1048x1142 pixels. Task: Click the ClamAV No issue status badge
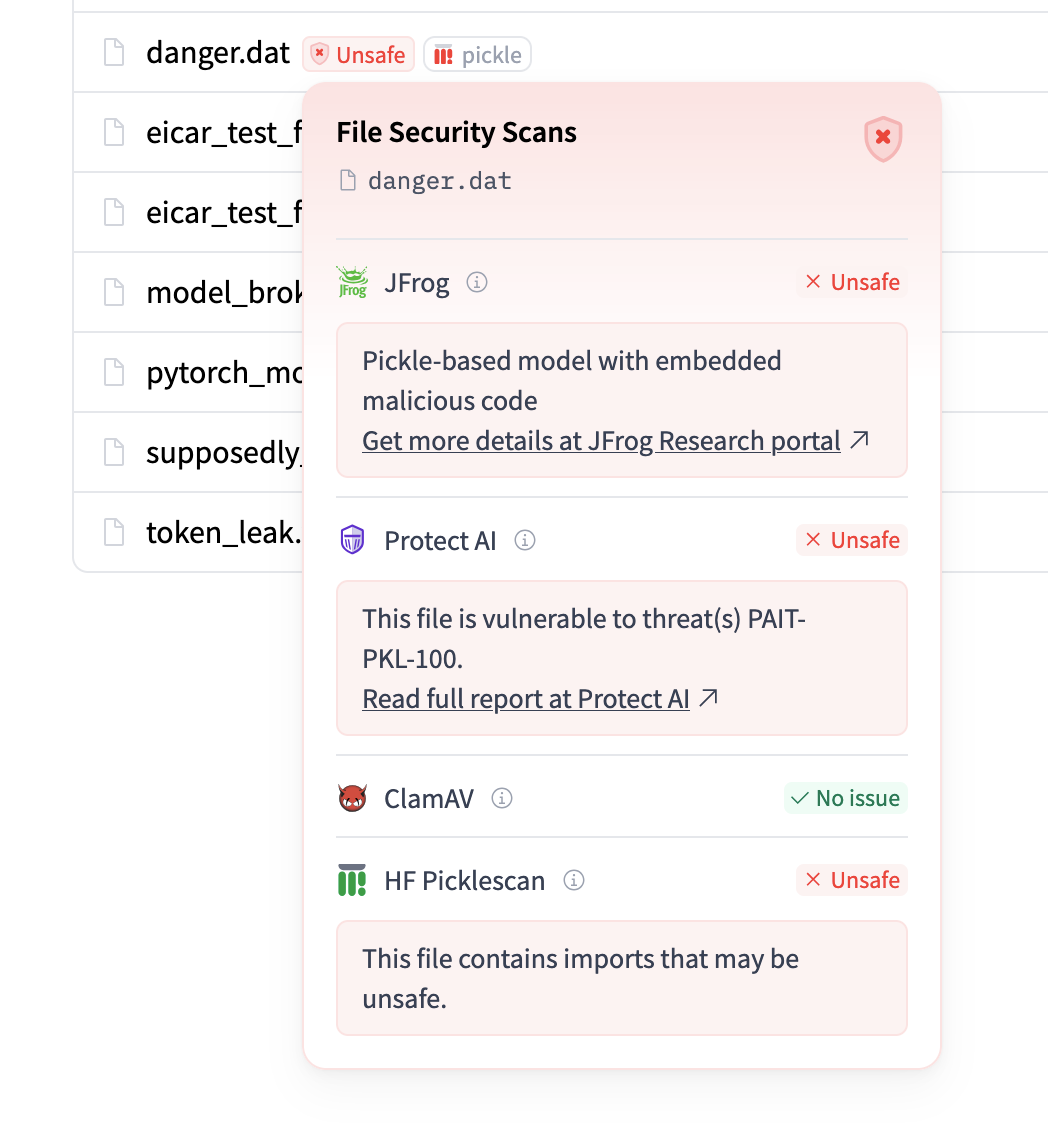846,799
